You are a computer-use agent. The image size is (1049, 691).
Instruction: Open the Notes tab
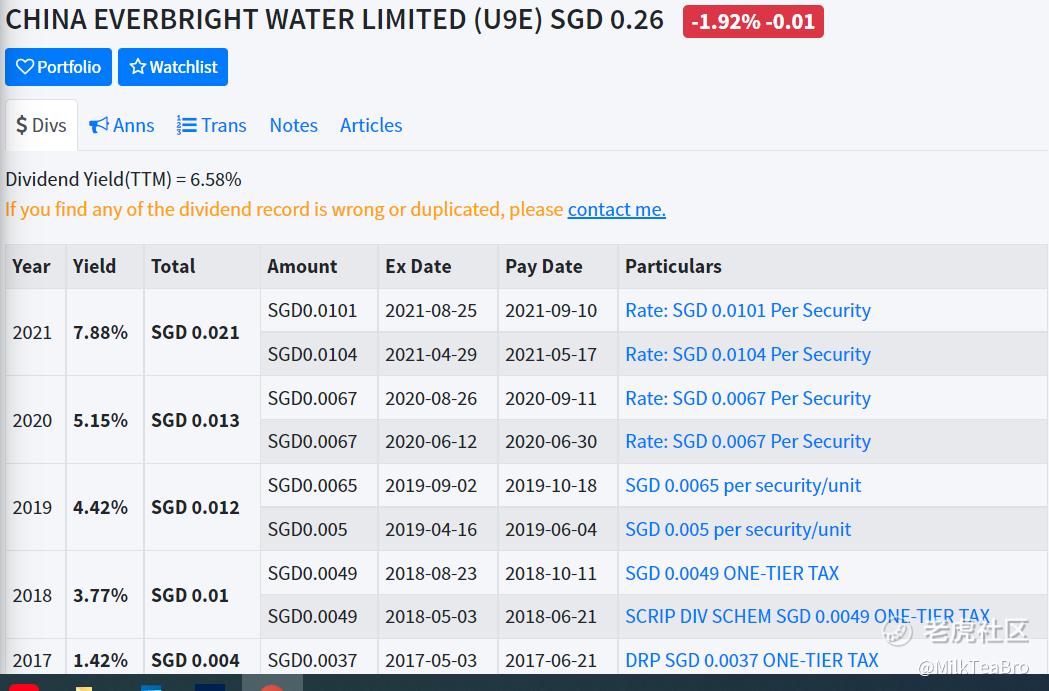pyautogui.click(x=294, y=125)
